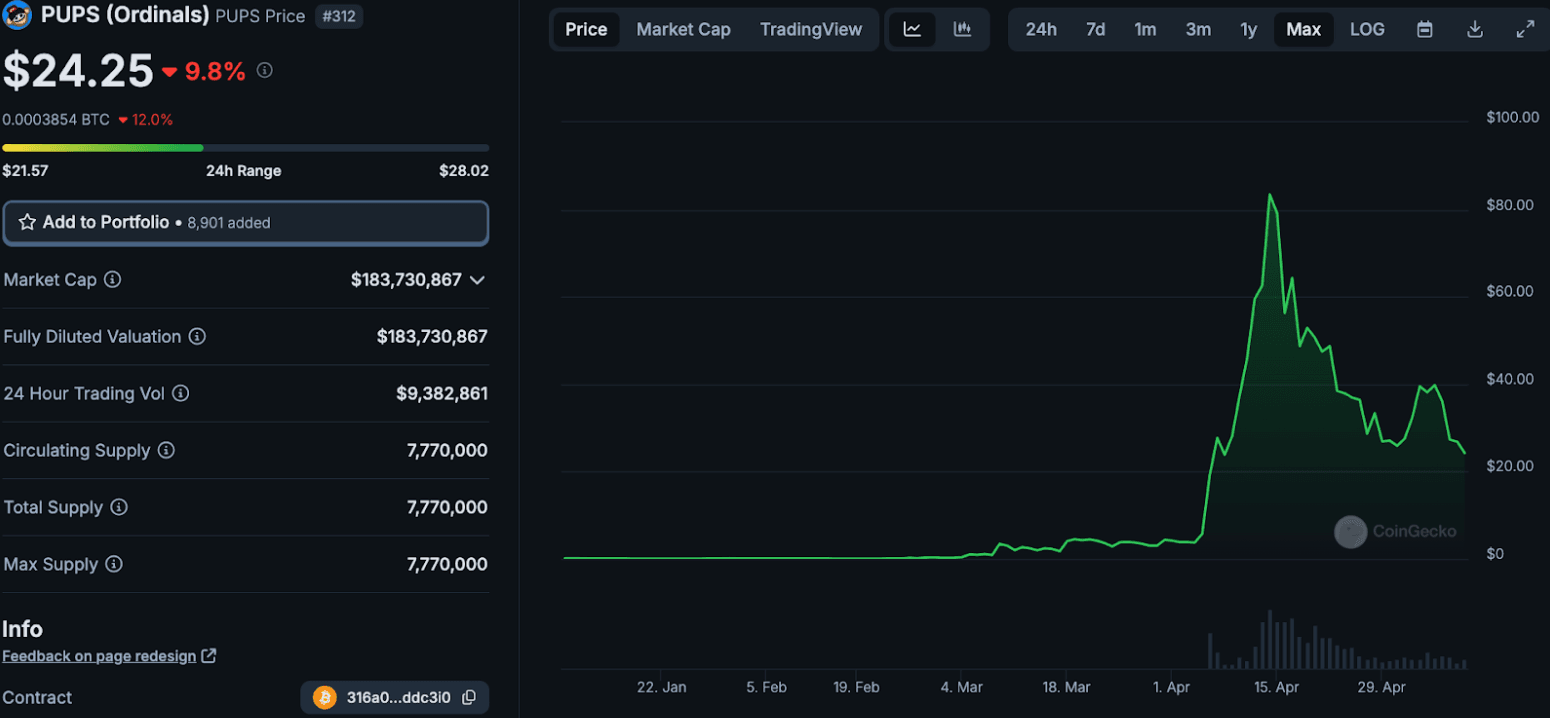The image size is (1550, 718).
Task: Click the line chart view icon
Action: 912,29
